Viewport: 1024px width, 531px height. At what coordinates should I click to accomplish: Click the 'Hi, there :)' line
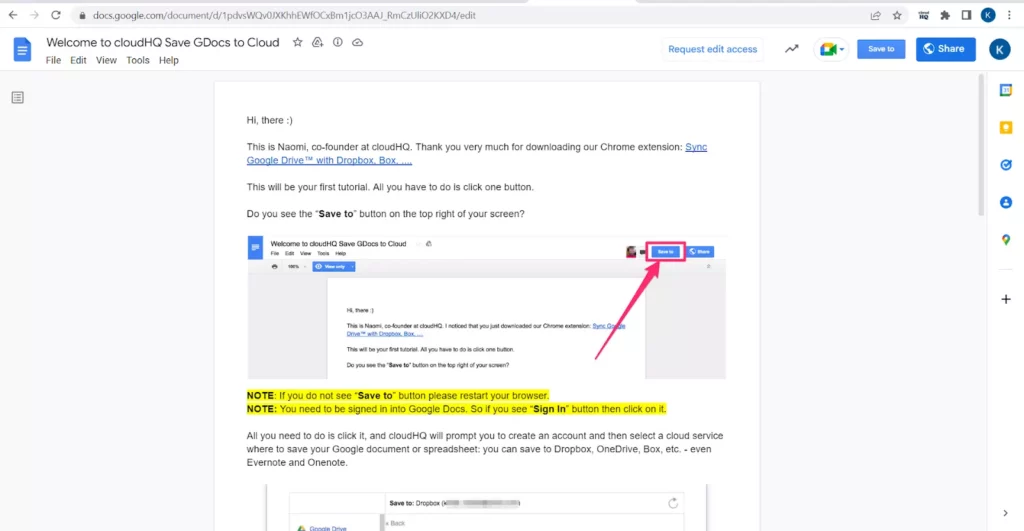coord(270,120)
